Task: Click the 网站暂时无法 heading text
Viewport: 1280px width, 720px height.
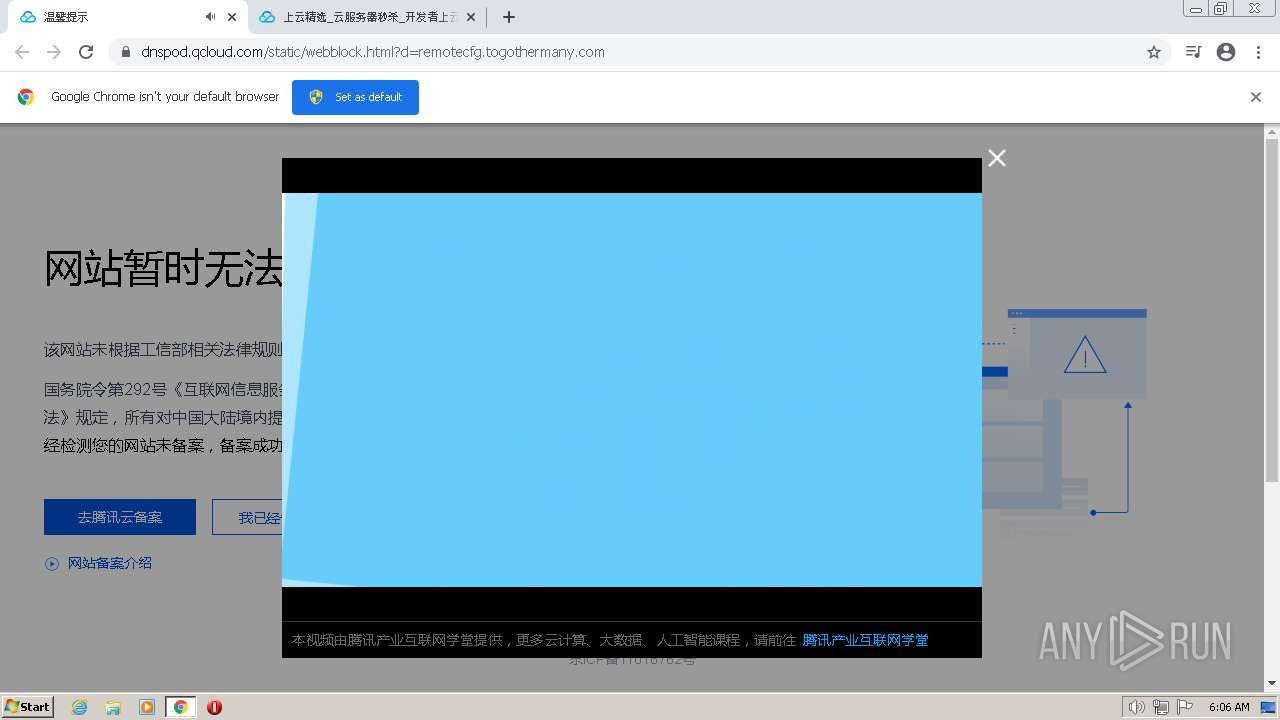Action: (x=163, y=269)
